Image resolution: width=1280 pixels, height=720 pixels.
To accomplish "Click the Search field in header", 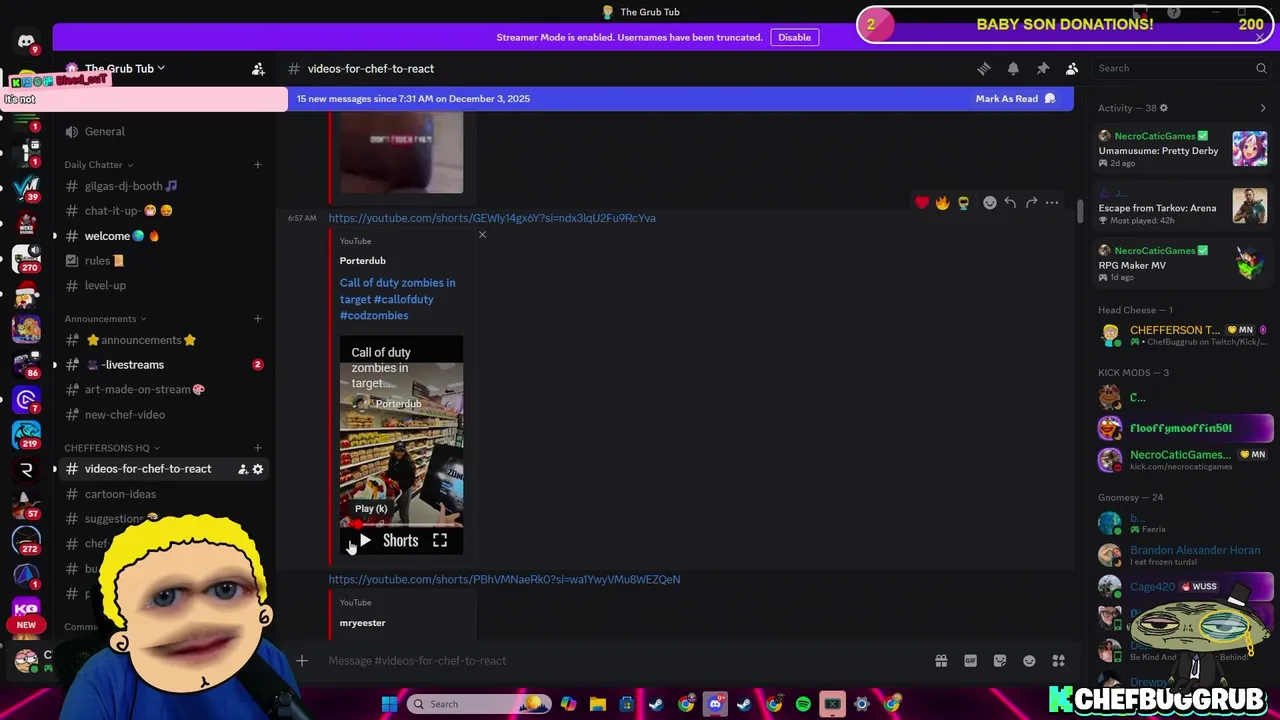I will click(1182, 68).
